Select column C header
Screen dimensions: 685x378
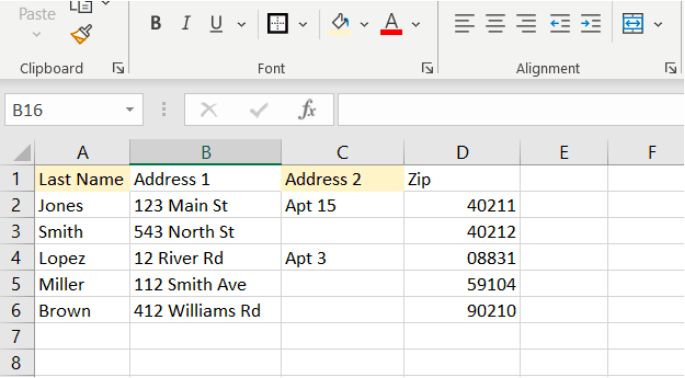(342, 153)
